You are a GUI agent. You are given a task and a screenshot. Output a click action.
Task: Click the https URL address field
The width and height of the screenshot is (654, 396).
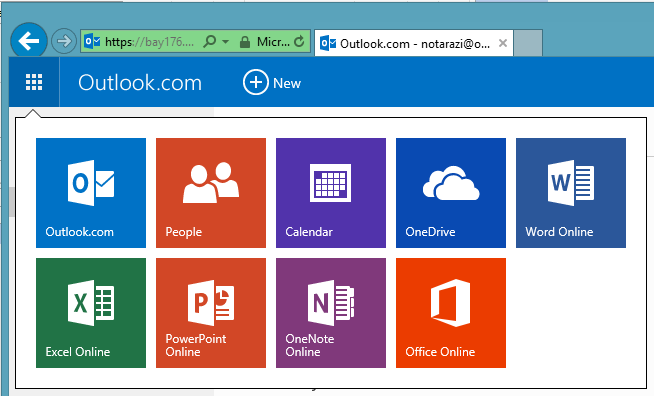coord(149,41)
